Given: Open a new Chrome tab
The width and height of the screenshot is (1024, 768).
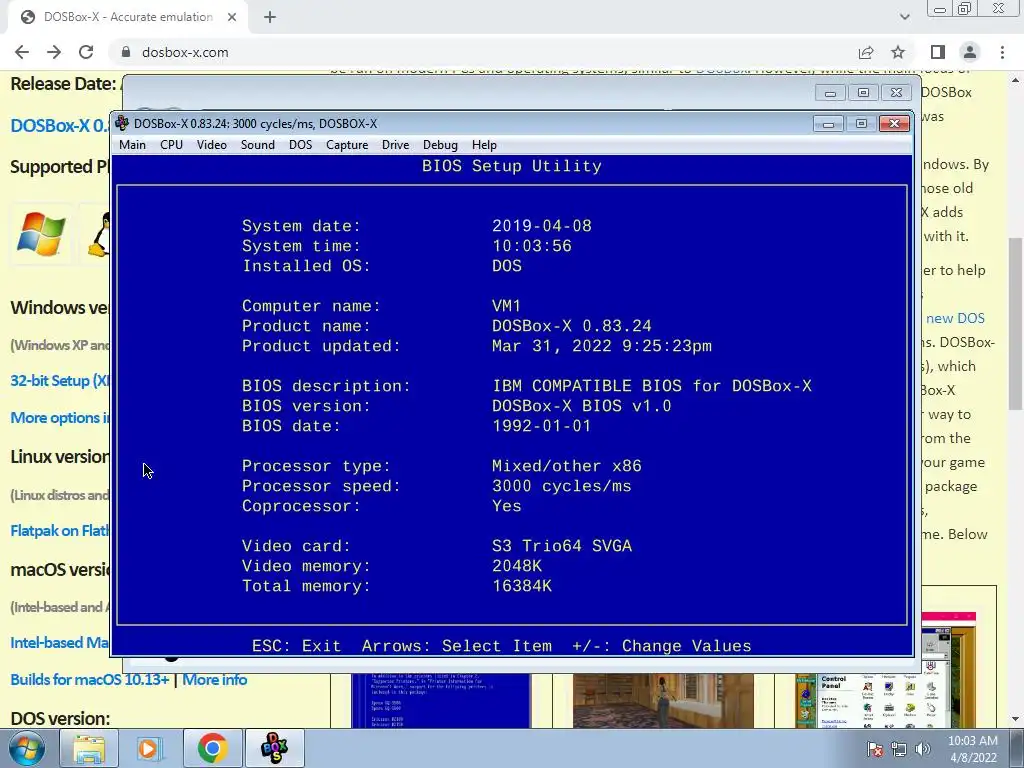Looking at the screenshot, I should tap(270, 17).
